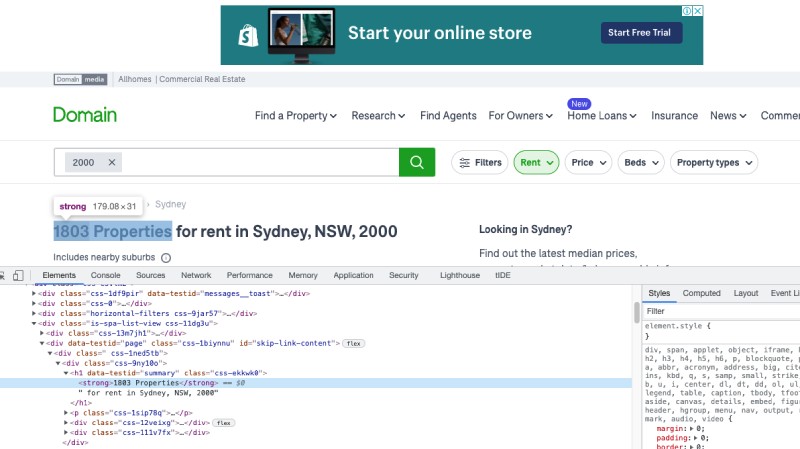Expand the css-111v7fx div node
This screenshot has width=800, height=449.
66,433
